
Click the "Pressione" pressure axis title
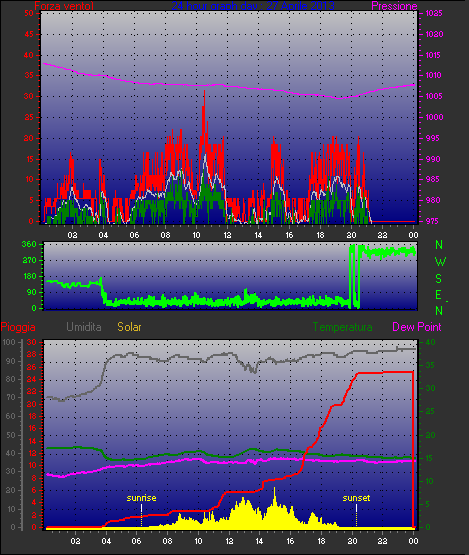pos(394,6)
